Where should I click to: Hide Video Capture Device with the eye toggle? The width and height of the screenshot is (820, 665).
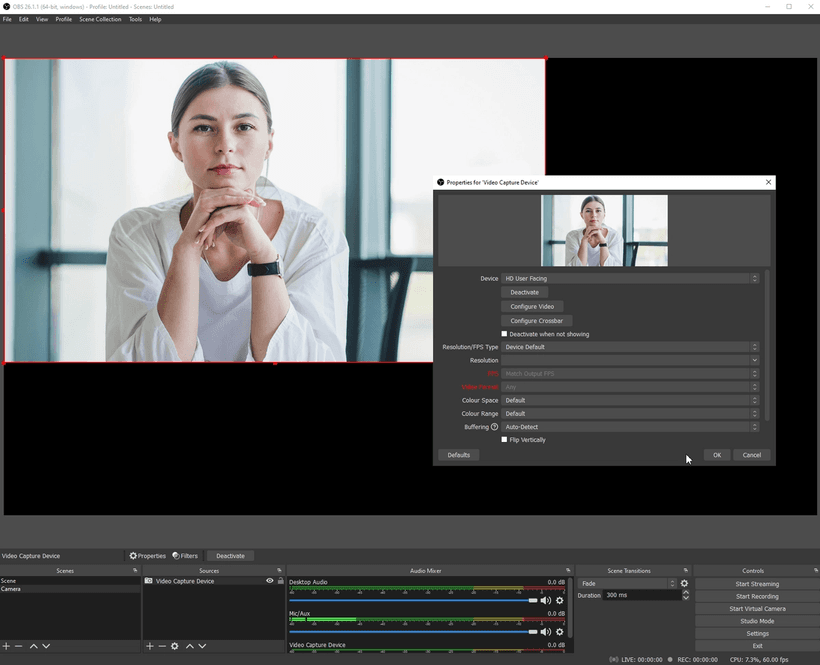(x=269, y=581)
